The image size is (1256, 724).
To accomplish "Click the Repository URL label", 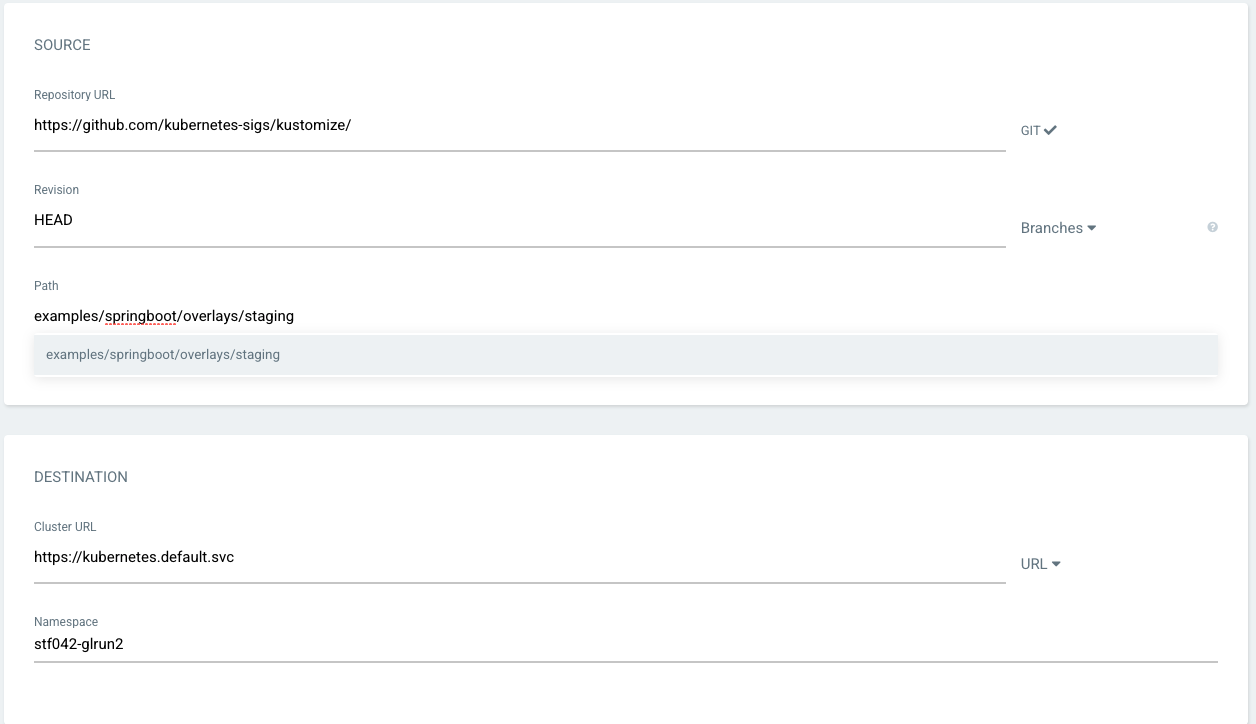I will tap(75, 95).
